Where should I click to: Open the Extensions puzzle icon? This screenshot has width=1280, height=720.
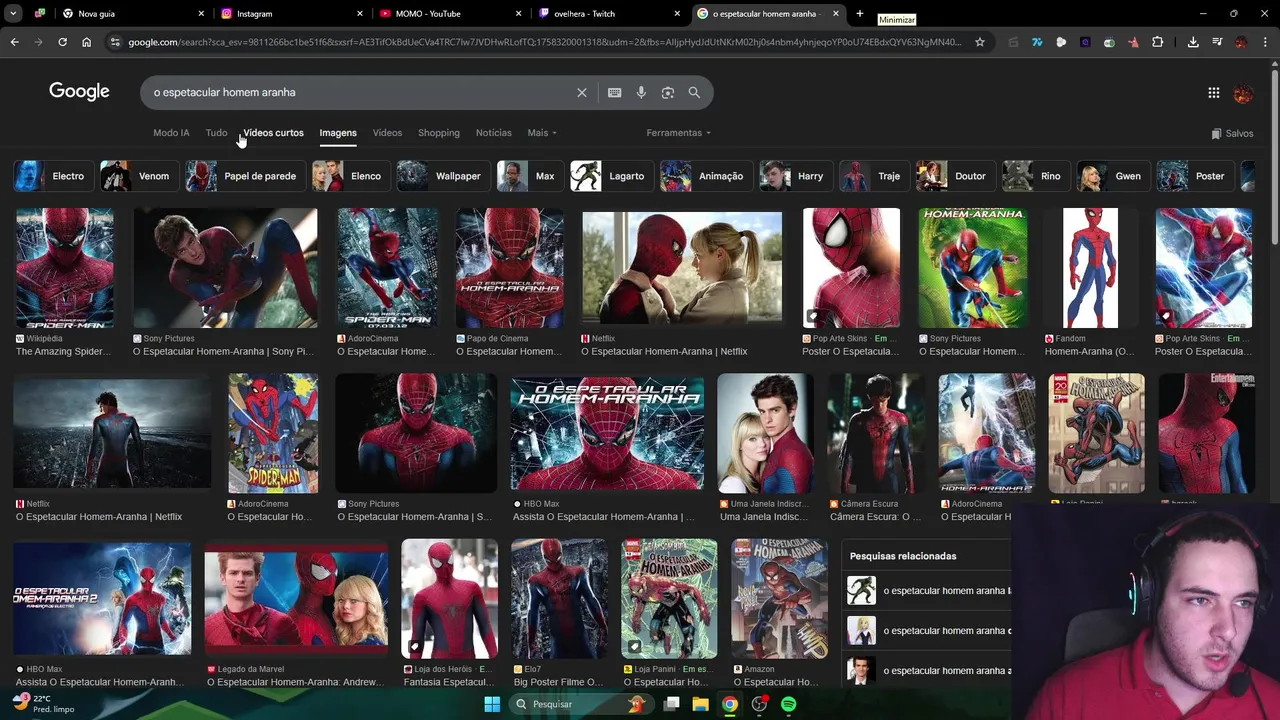[1157, 42]
